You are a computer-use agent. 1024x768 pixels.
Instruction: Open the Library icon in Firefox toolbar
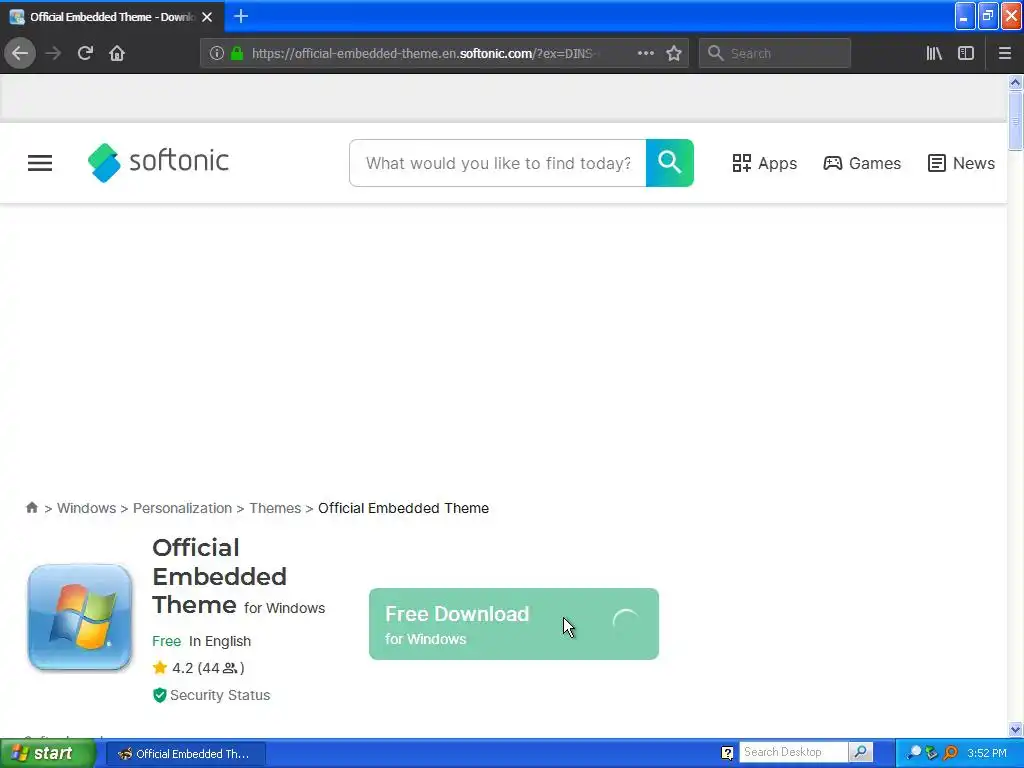[934, 53]
